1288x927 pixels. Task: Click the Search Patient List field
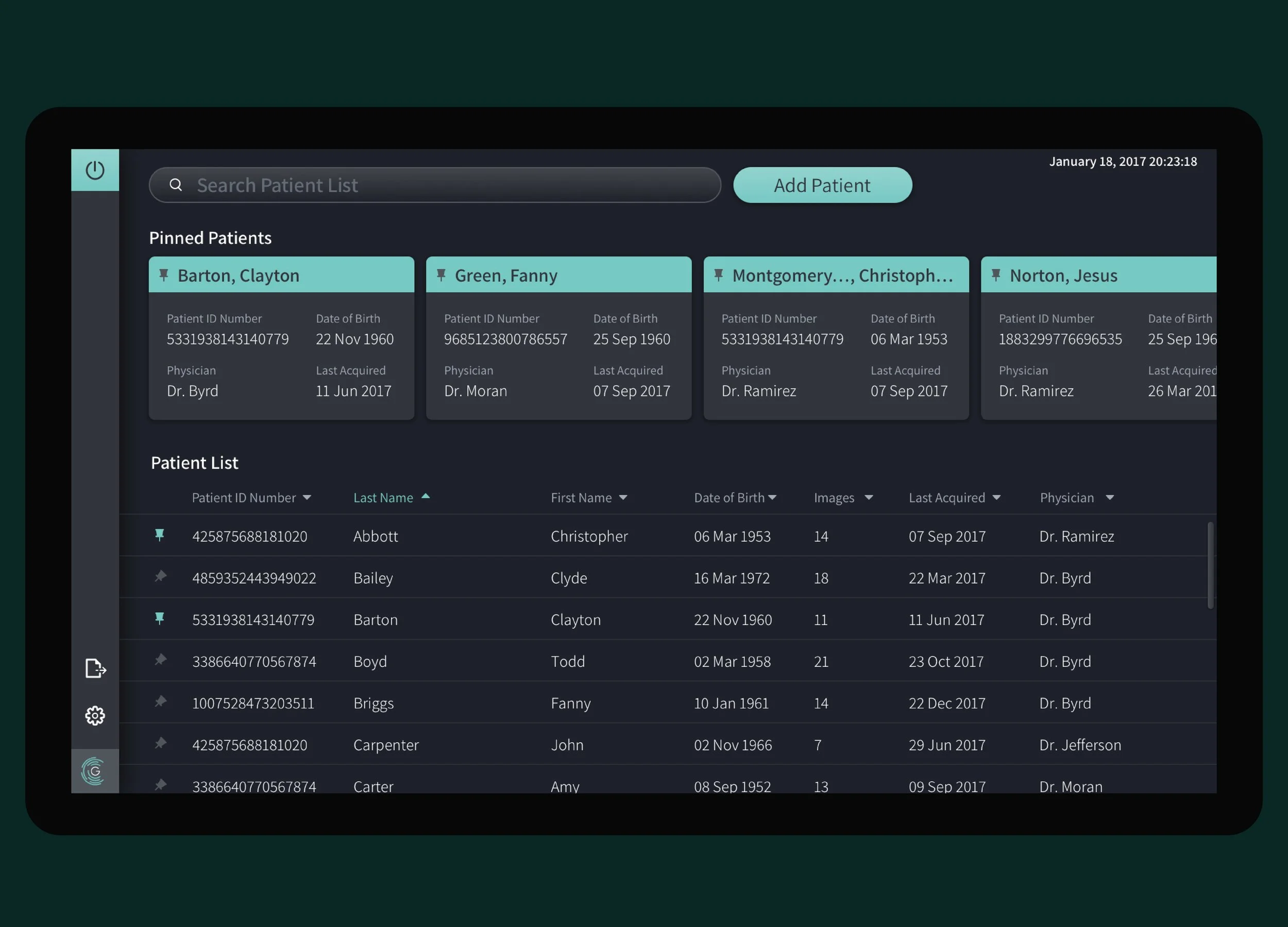[443, 185]
